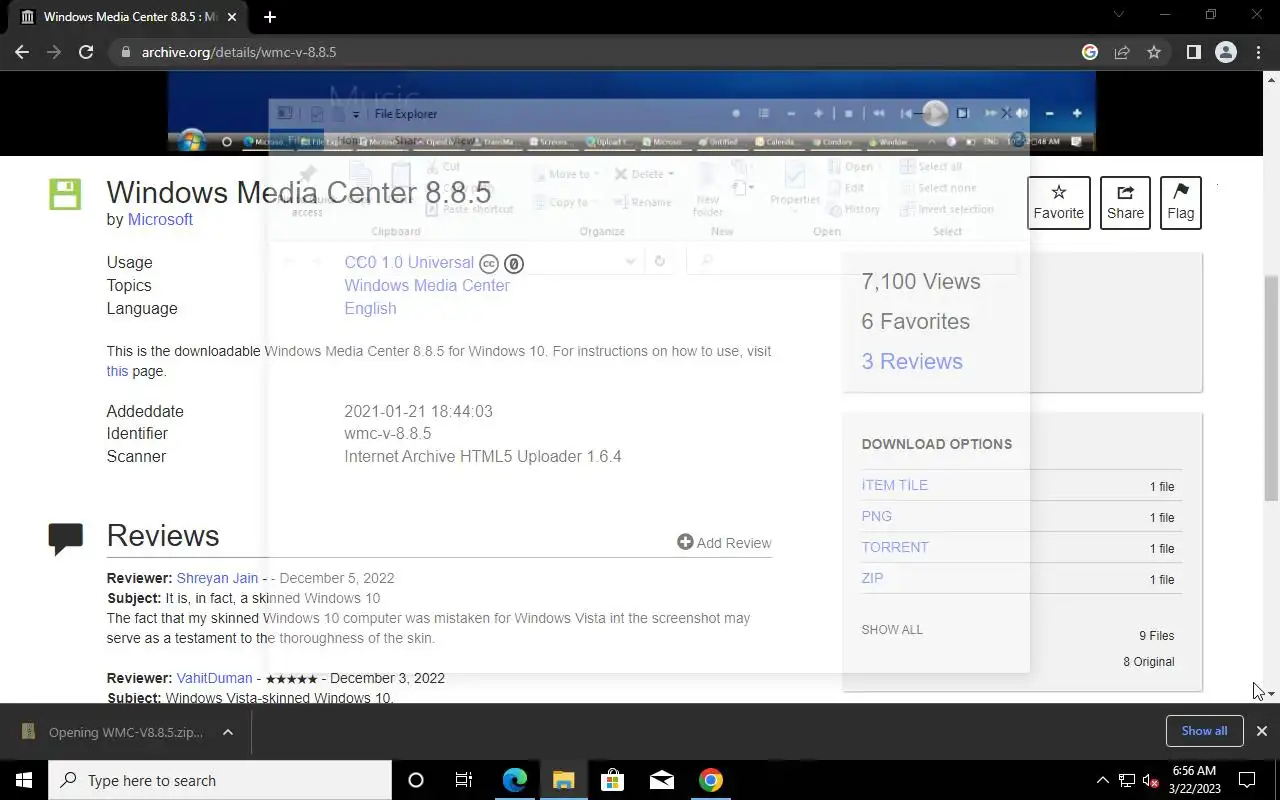Bookmark this page with star icon
1280x800 pixels.
[1154, 52]
